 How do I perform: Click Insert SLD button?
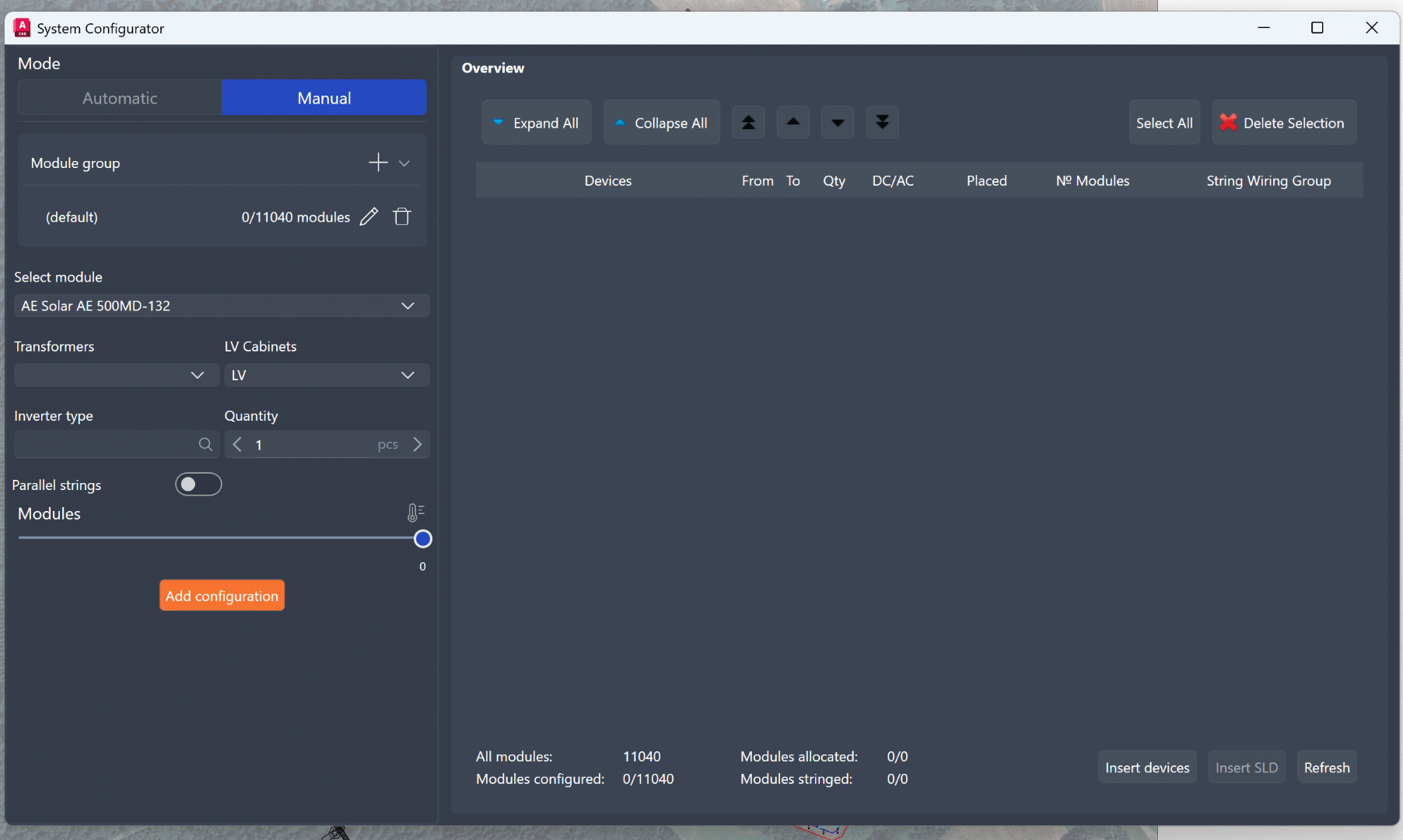click(x=1247, y=768)
